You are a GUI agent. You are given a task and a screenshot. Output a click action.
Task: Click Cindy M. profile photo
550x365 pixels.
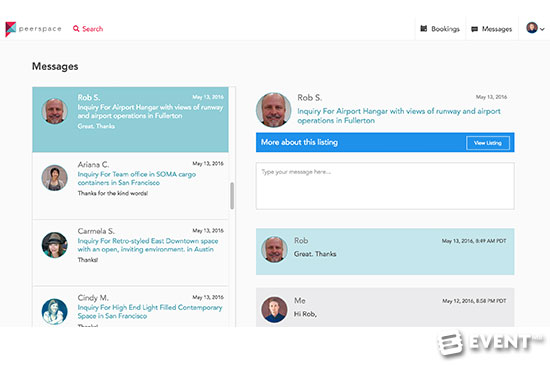(x=55, y=311)
